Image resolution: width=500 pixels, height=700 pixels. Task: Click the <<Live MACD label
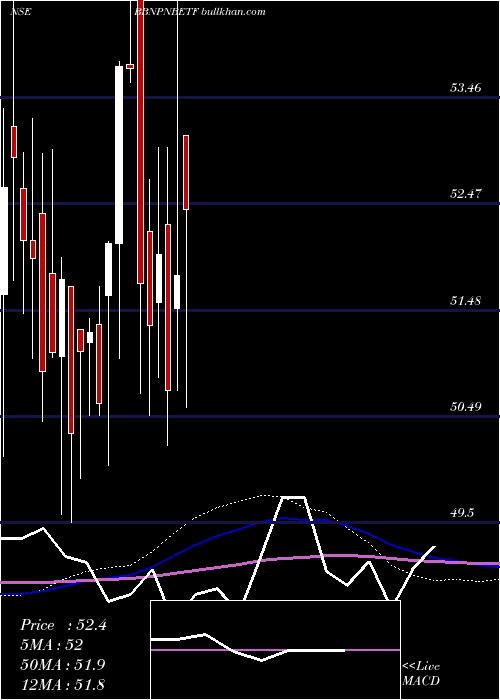click(421, 674)
